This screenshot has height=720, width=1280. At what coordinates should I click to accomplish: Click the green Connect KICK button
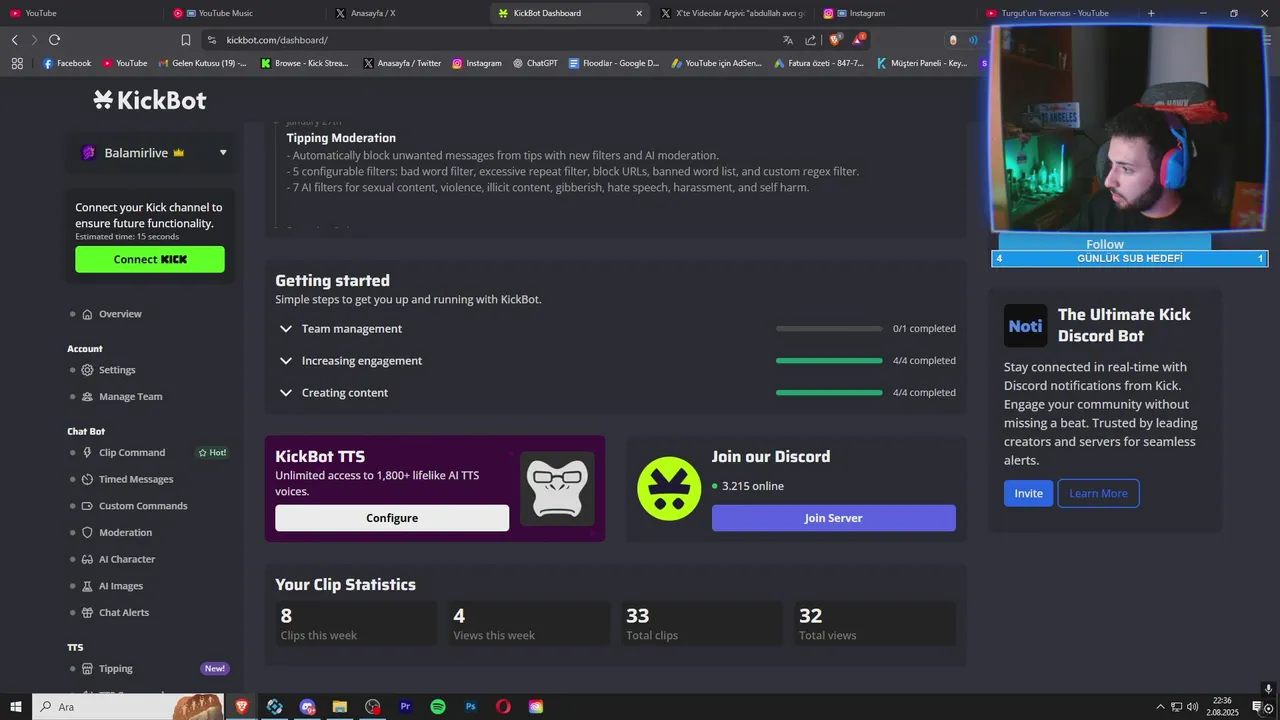(150, 259)
